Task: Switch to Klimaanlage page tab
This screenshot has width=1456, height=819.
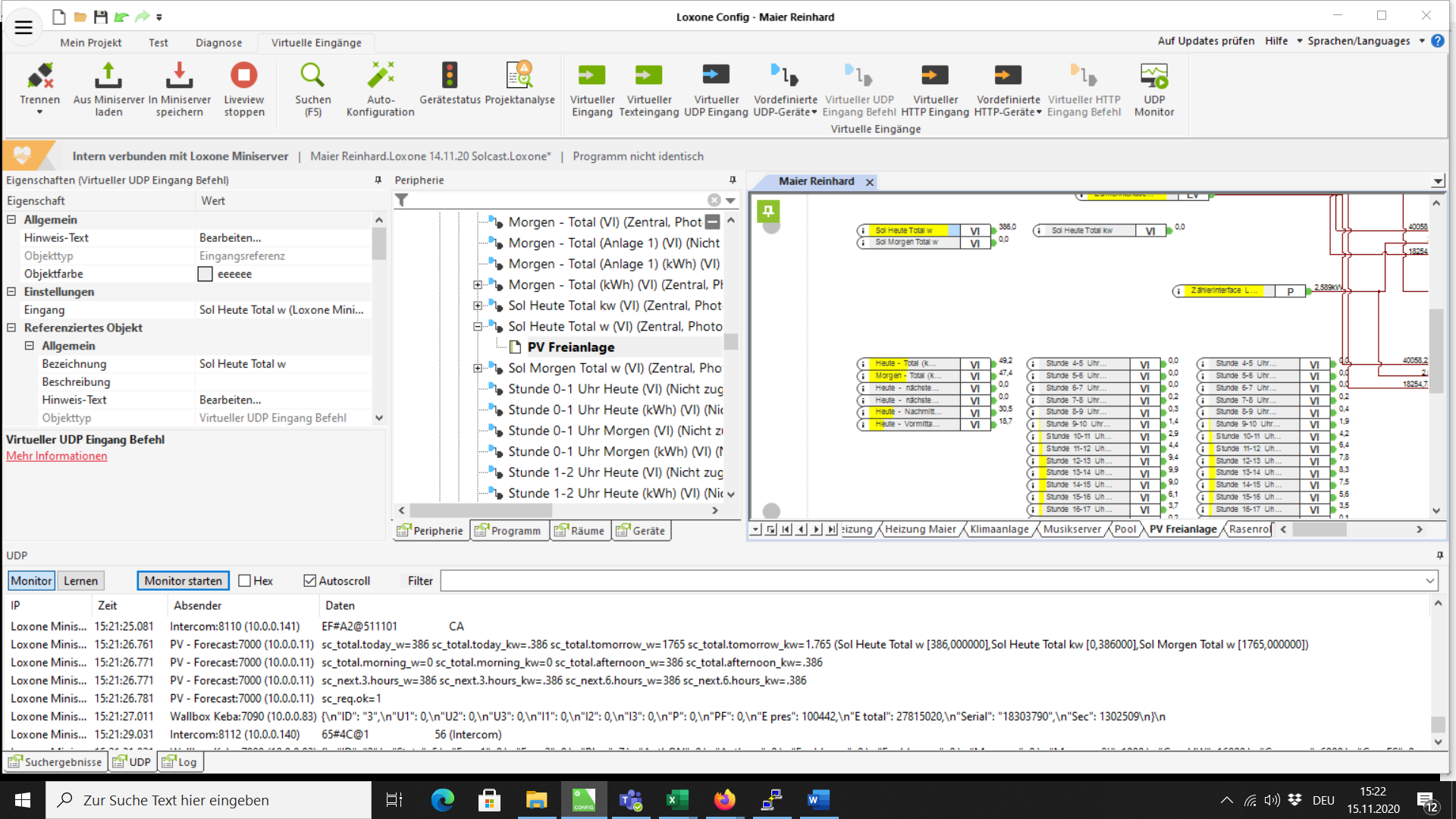Action: pos(999,529)
